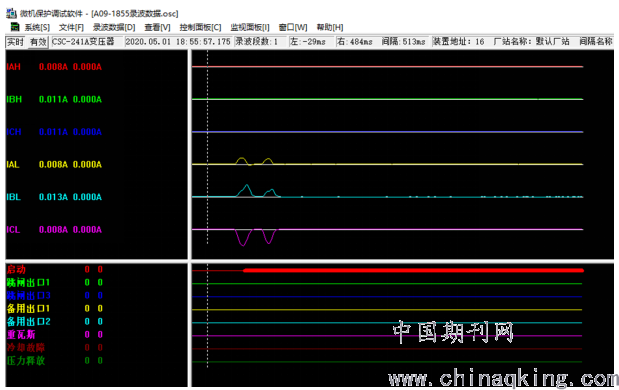Click the red 启动 signal bar

(413, 270)
